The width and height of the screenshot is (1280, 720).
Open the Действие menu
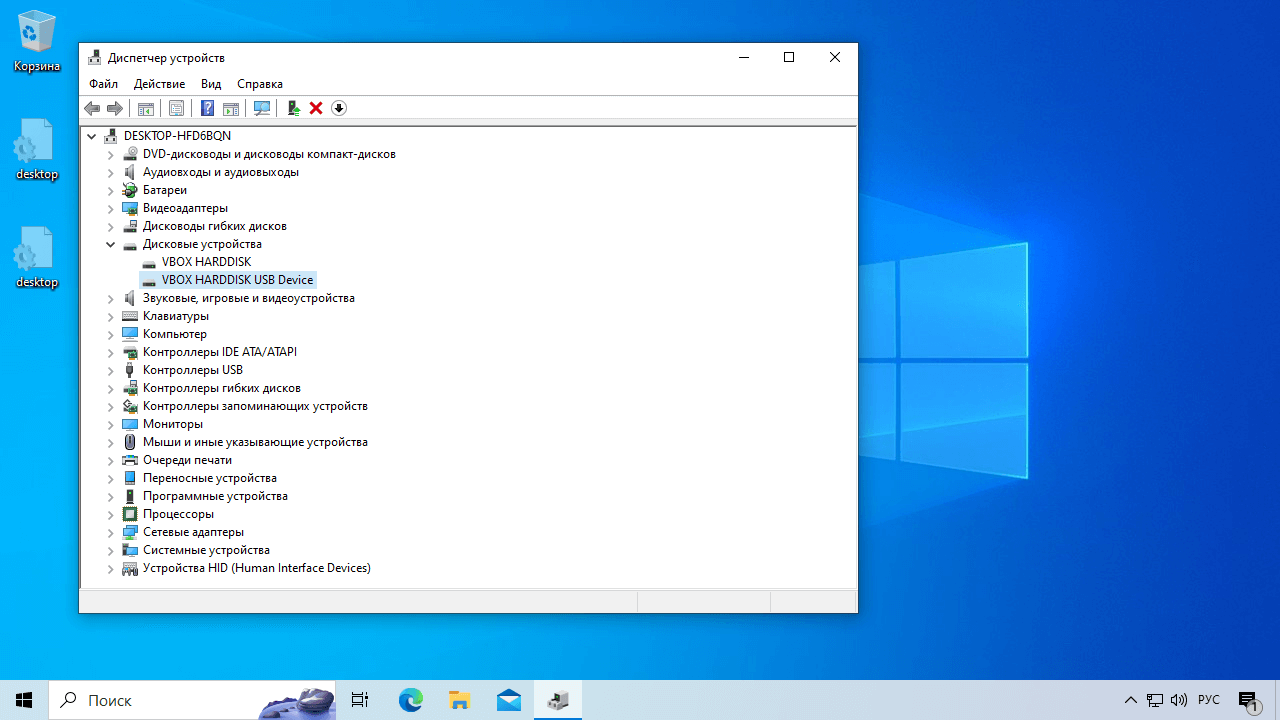pyautogui.click(x=159, y=84)
